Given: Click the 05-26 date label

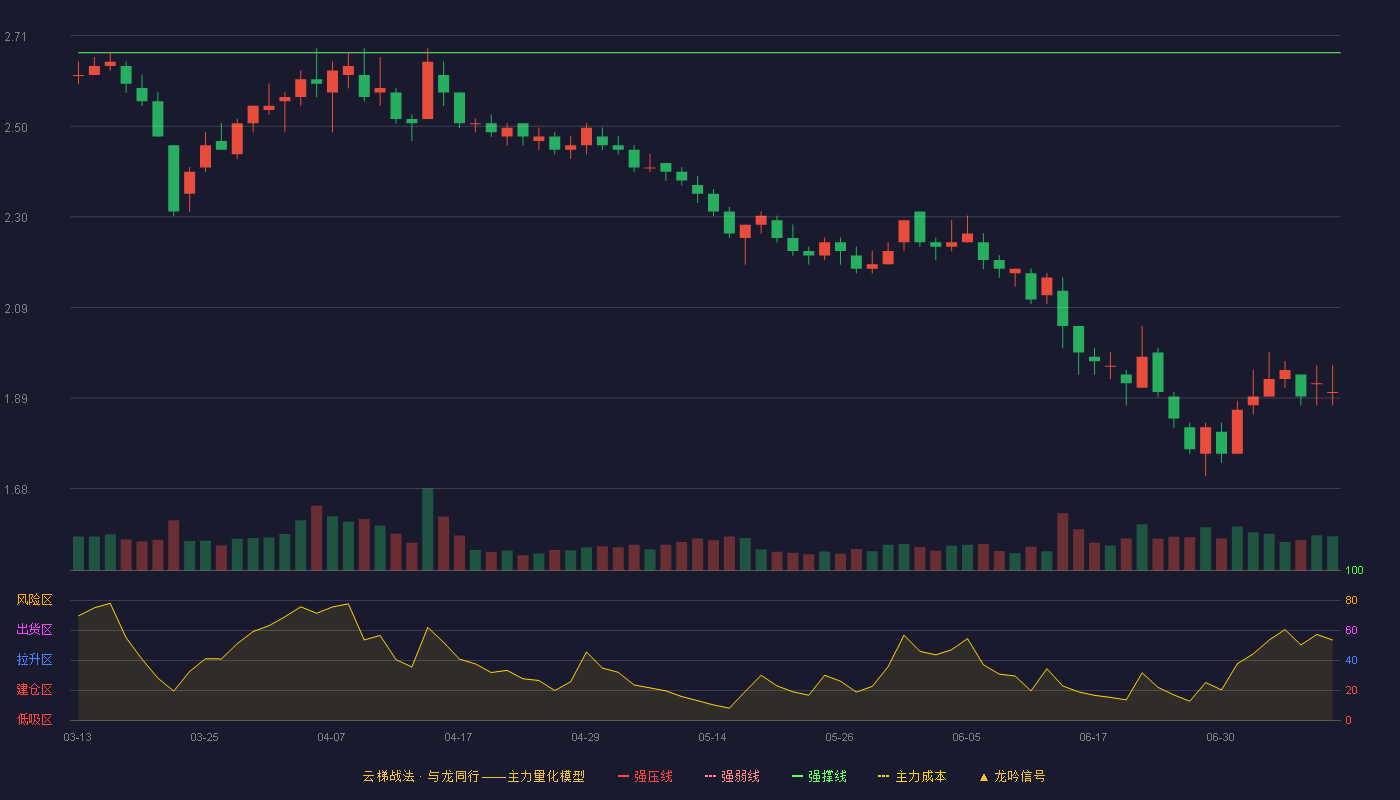Looking at the screenshot, I should [839, 737].
